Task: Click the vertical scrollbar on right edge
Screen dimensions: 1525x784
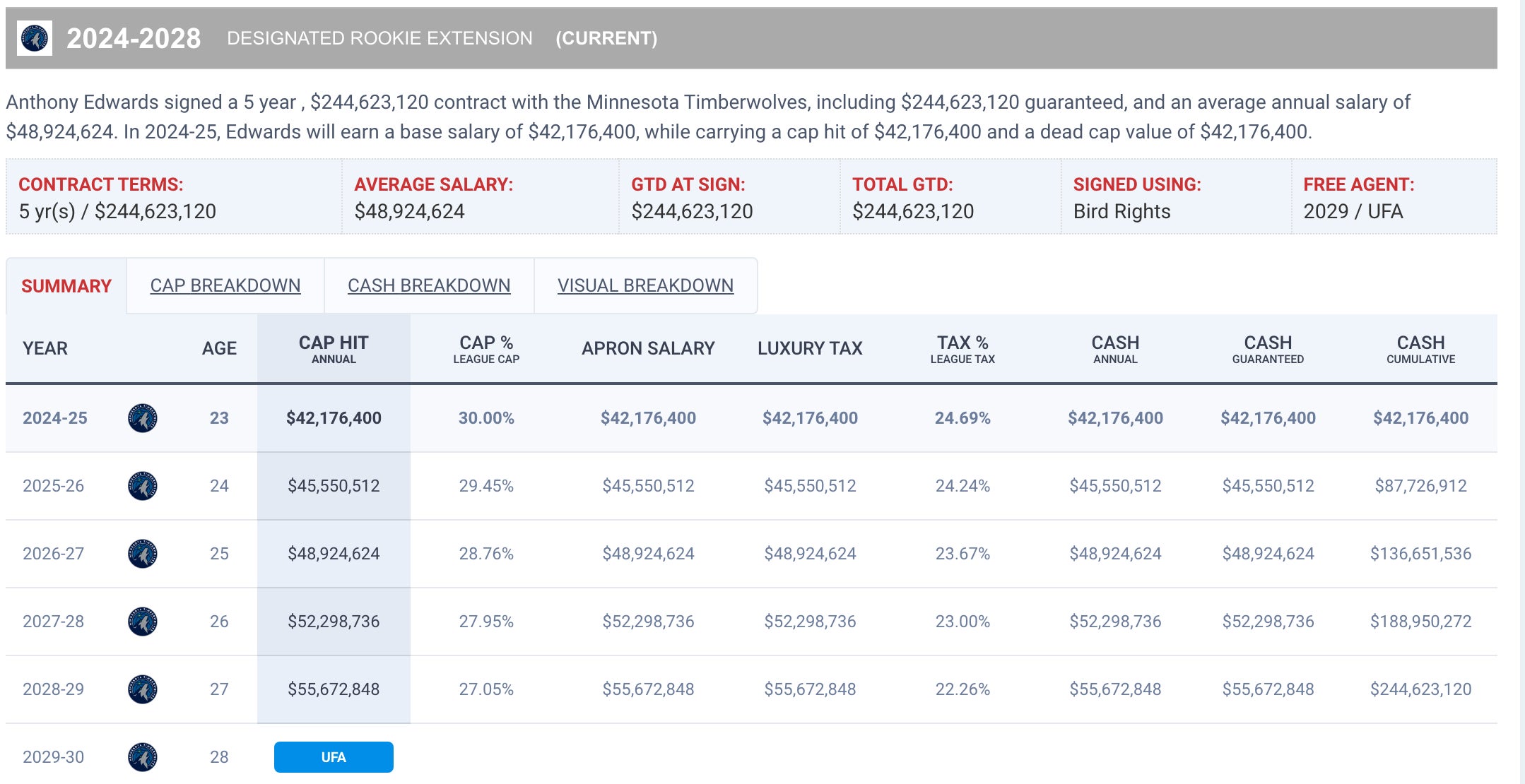Action: [1522, 392]
